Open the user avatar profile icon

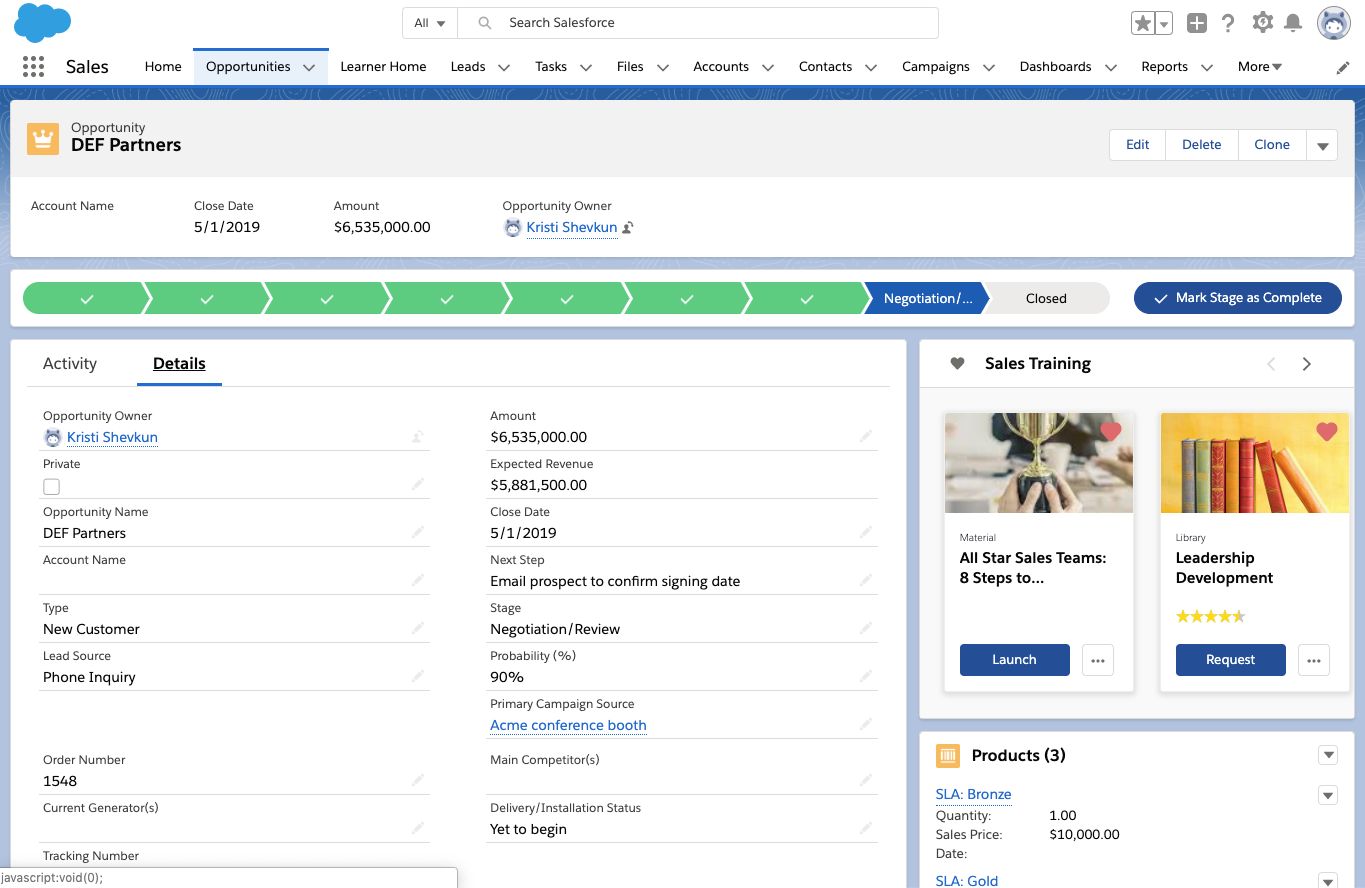(1333, 23)
